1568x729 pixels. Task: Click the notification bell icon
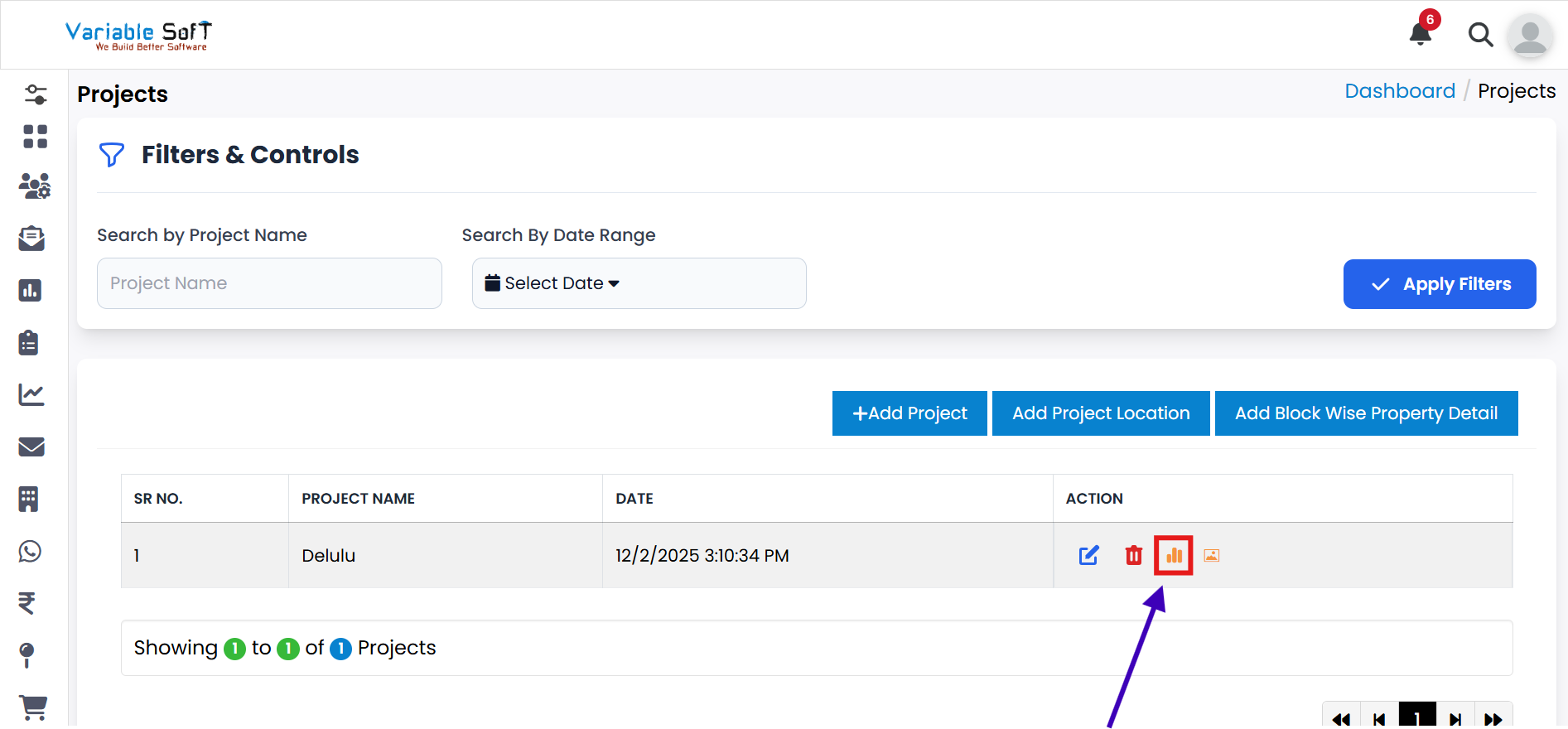click(x=1421, y=34)
